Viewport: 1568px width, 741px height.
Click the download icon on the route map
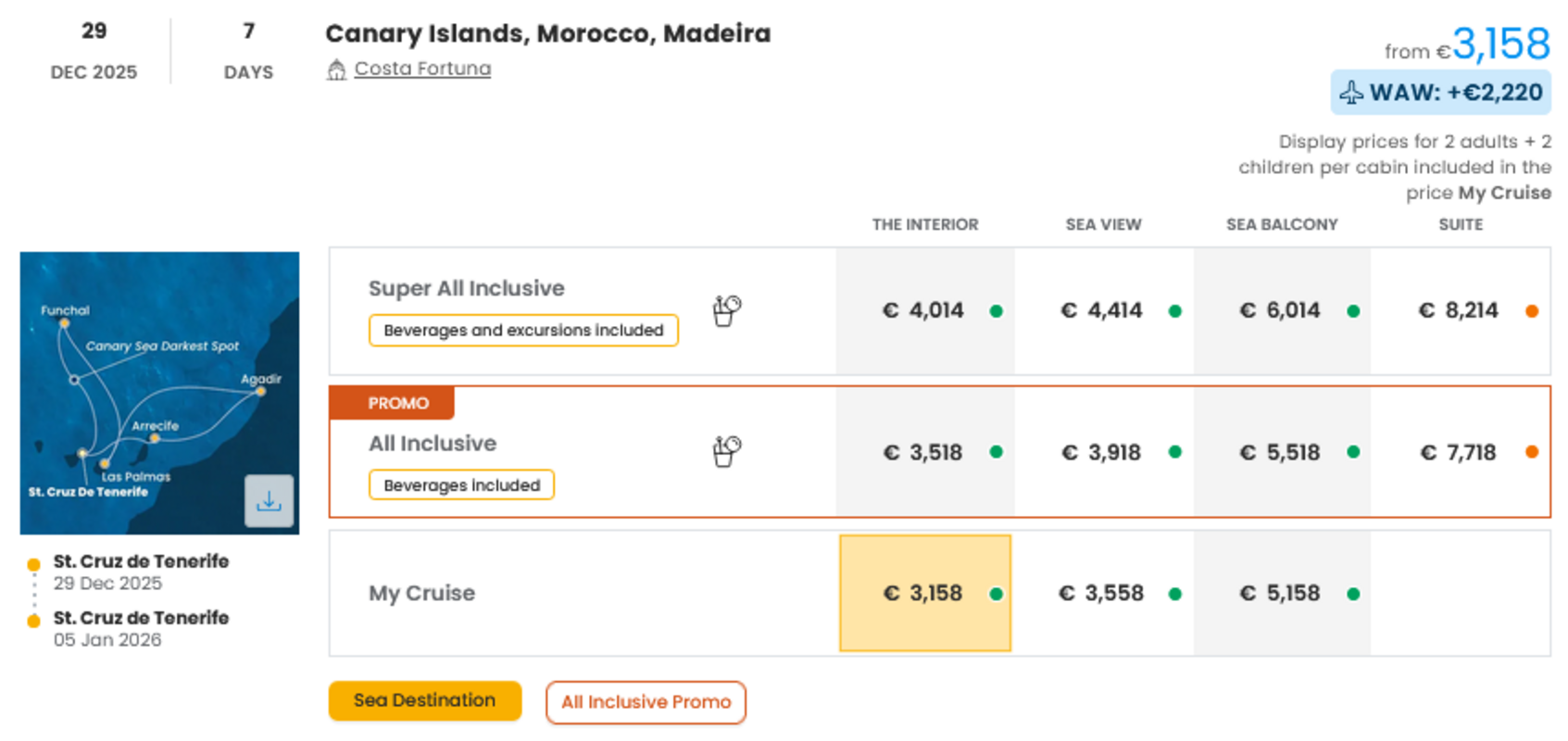tap(270, 501)
